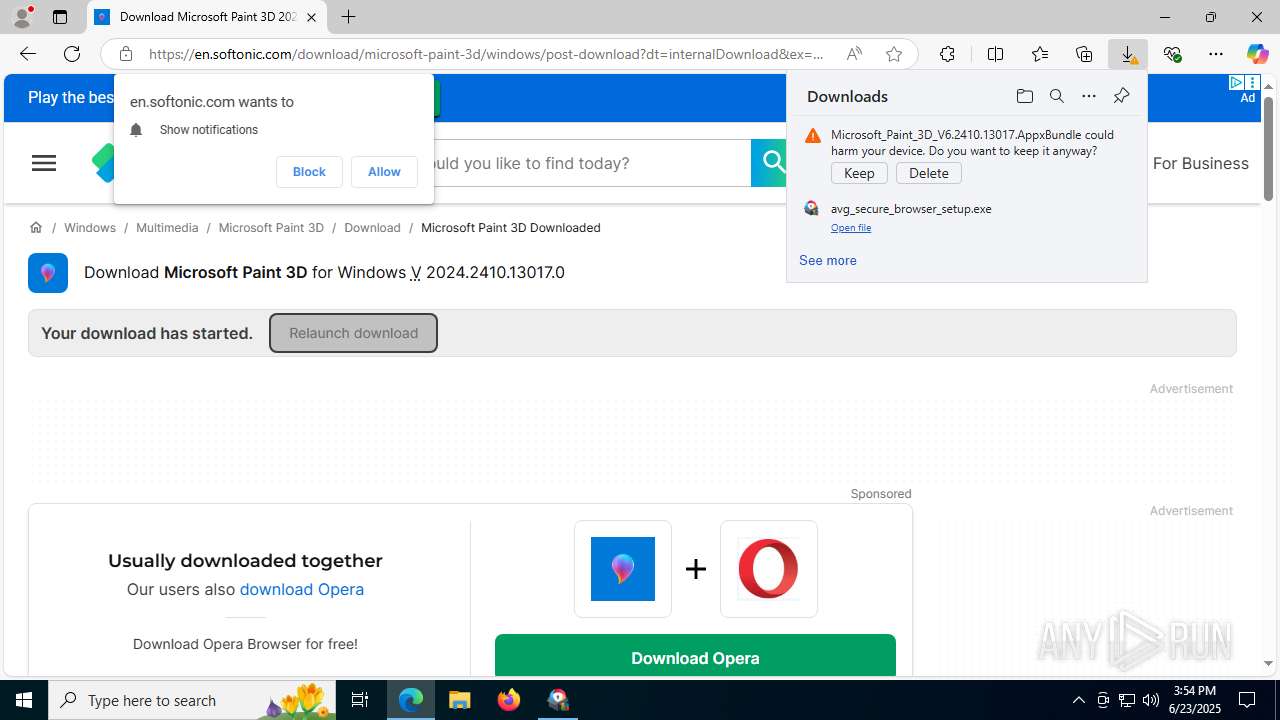
Task: Open the Windows breadcrumb link
Action: [x=90, y=228]
